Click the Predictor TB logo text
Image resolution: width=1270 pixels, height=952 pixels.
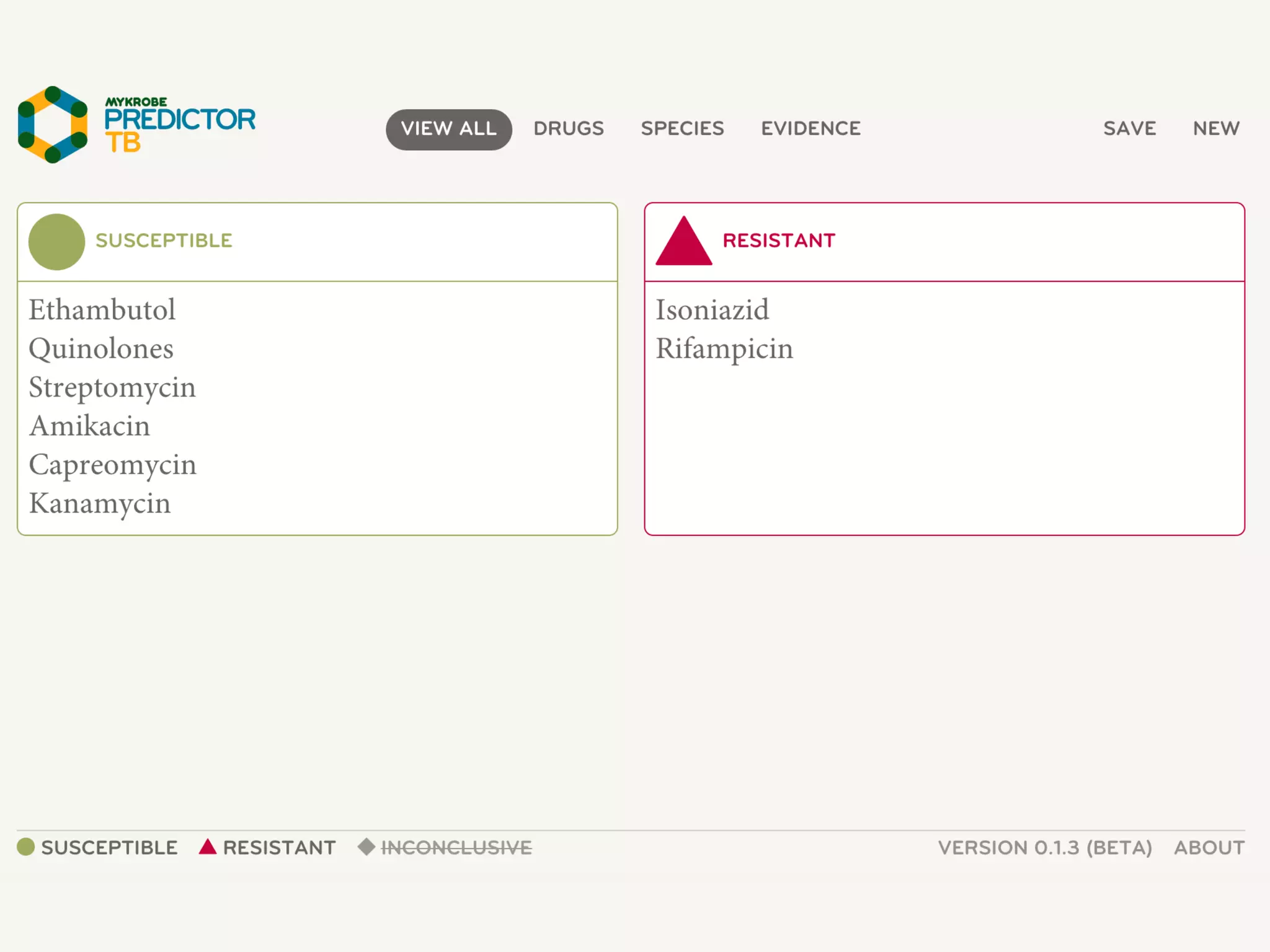179,126
